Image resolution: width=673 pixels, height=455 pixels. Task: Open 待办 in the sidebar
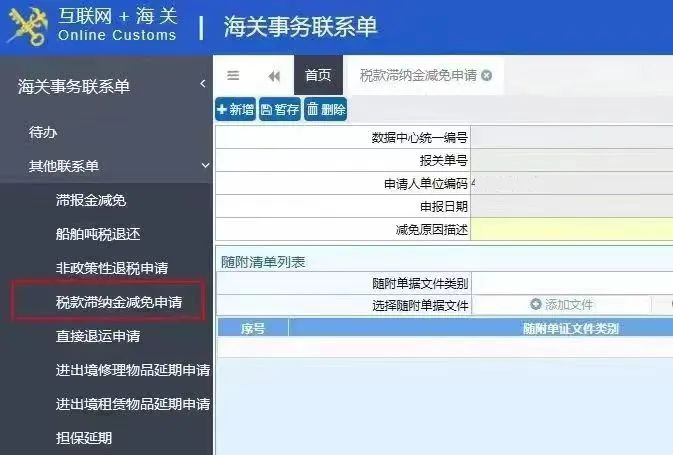43,132
